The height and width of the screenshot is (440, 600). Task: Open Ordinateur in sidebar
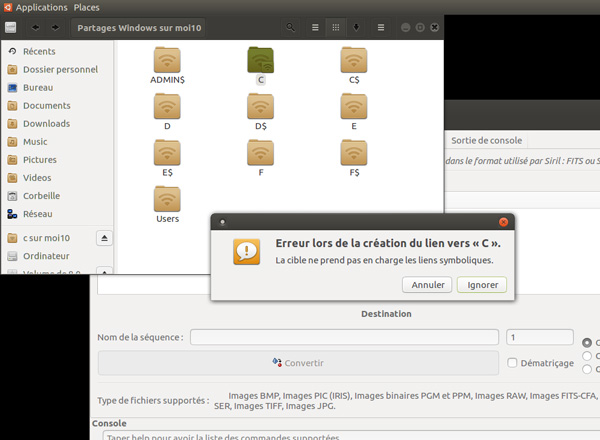click(x=46, y=256)
